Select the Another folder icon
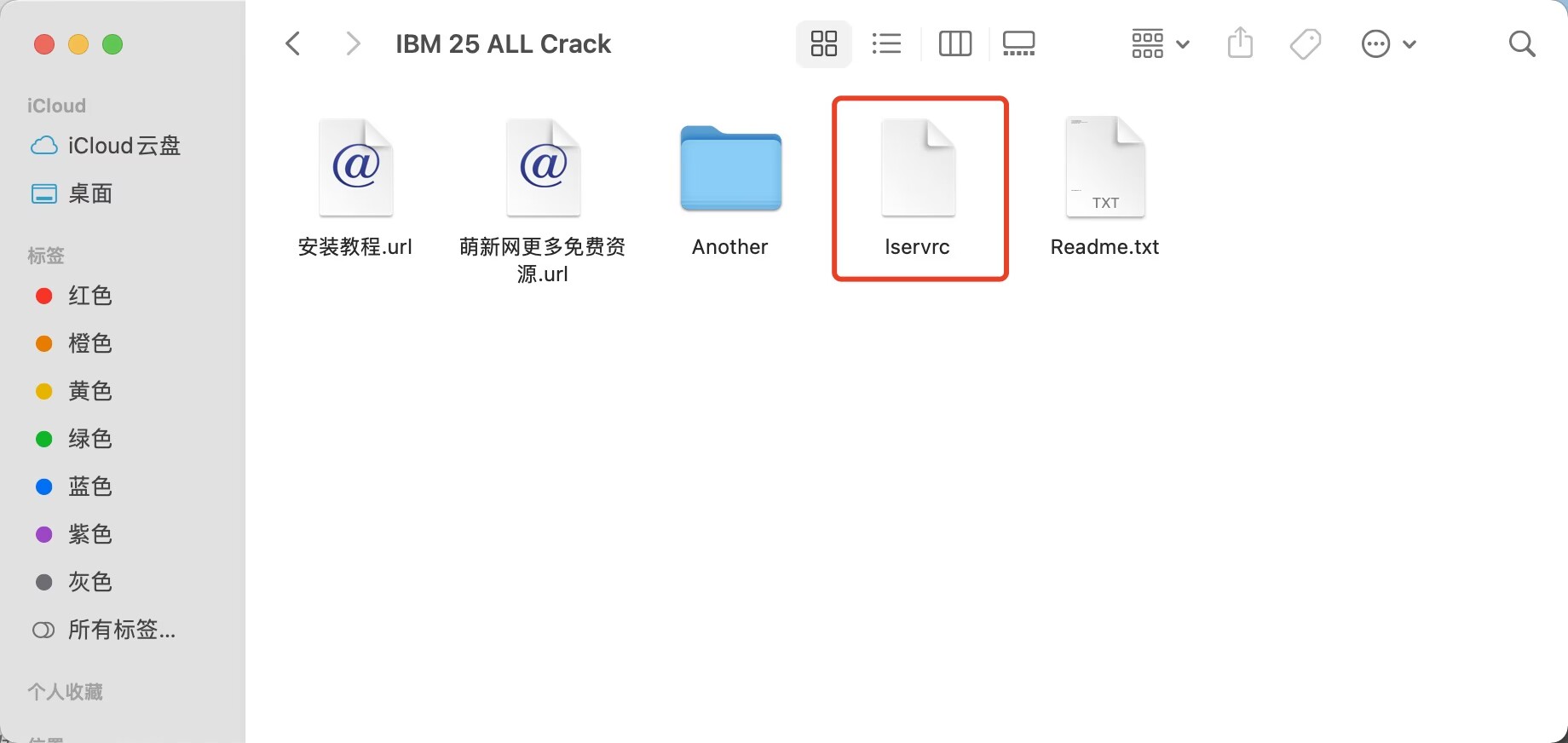 731,169
